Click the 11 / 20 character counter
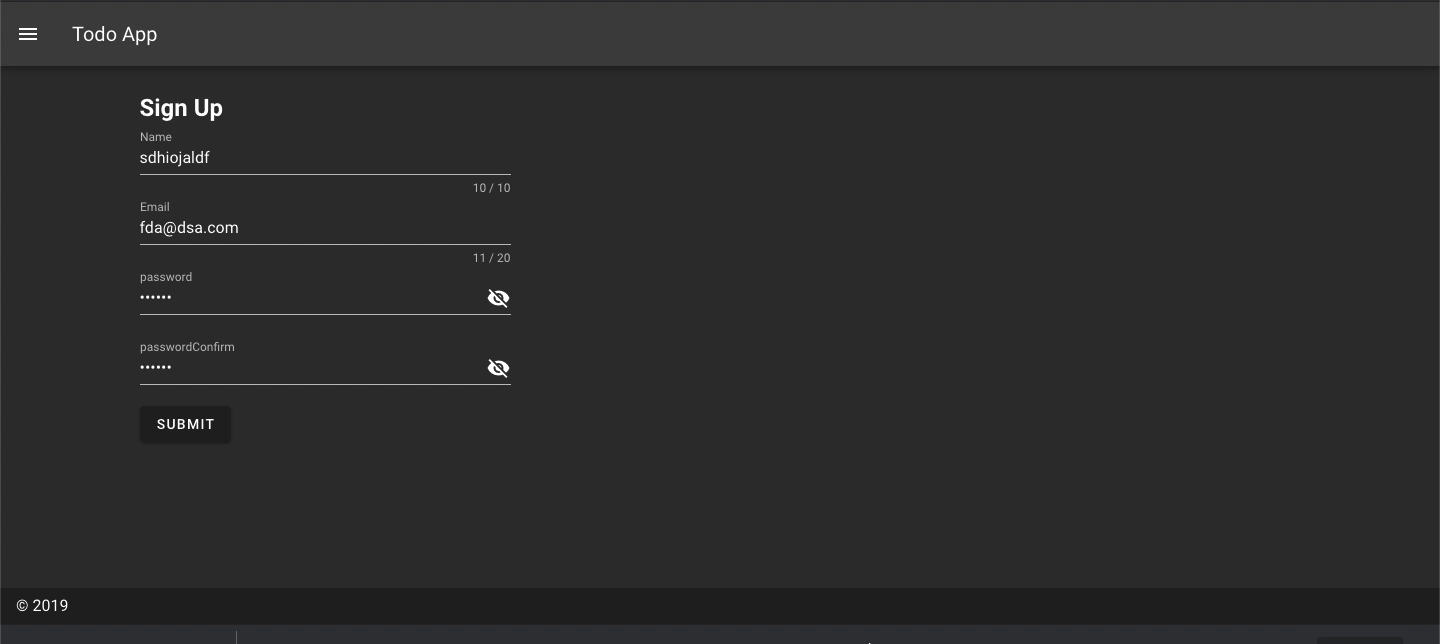Viewport: 1440px width, 644px height. (491, 258)
